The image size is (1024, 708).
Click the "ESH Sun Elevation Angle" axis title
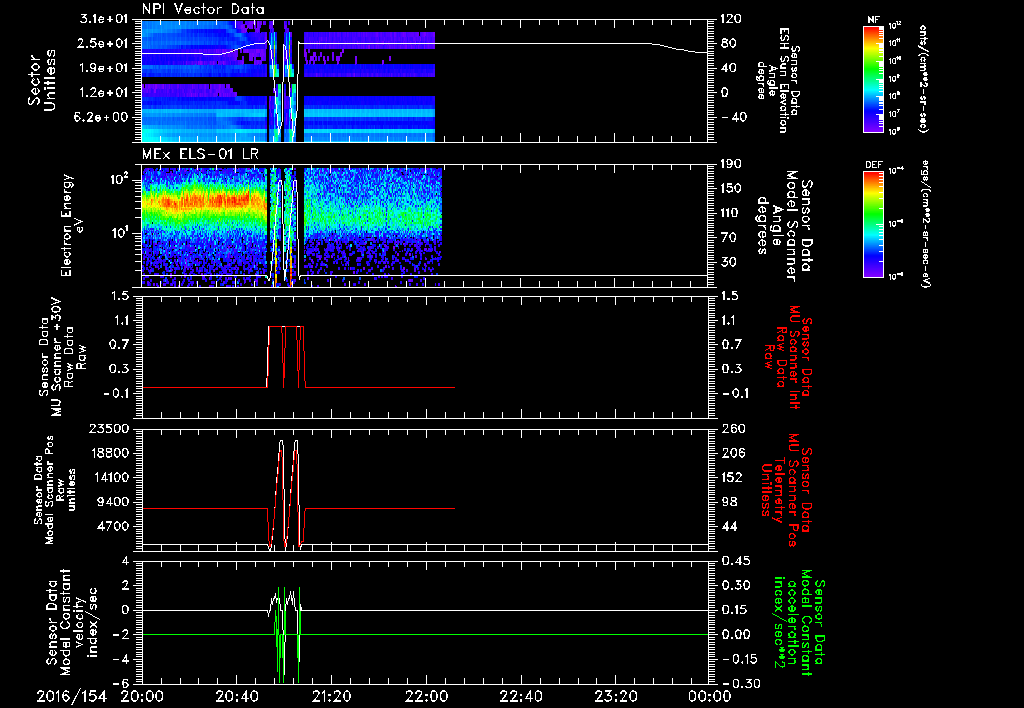[779, 80]
